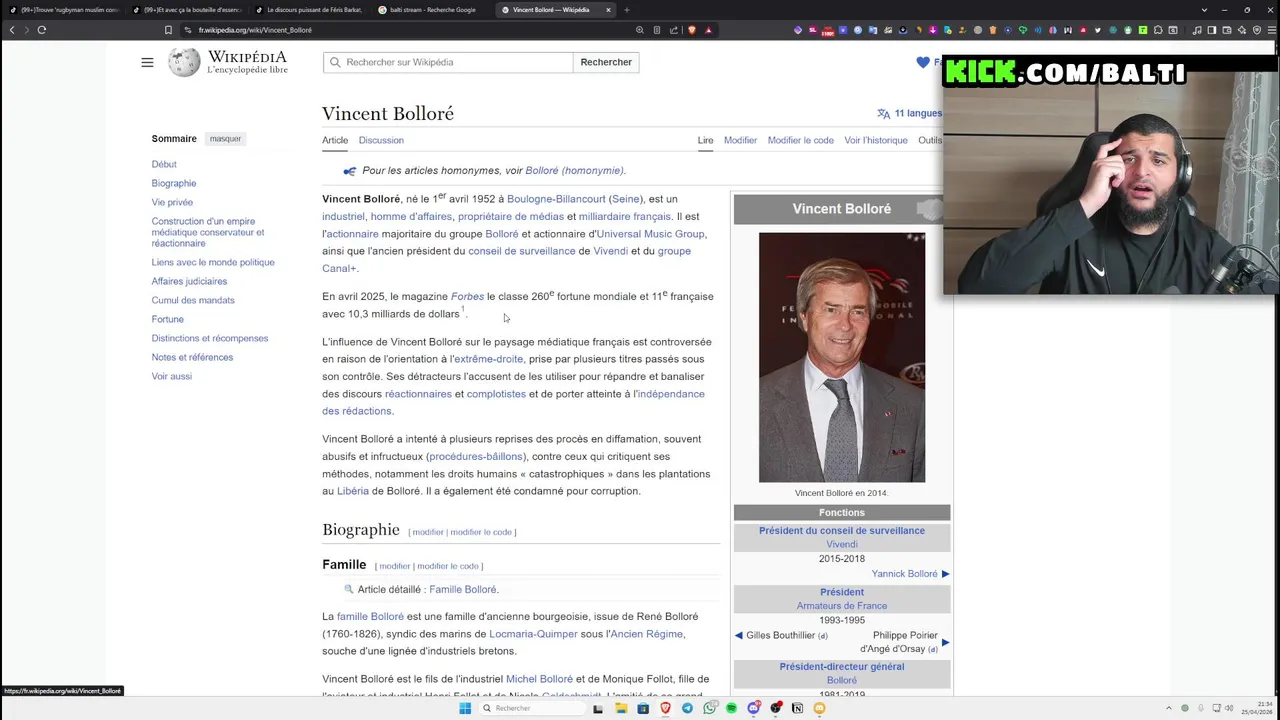
Task: Go forward in browser history
Action: coord(27,30)
